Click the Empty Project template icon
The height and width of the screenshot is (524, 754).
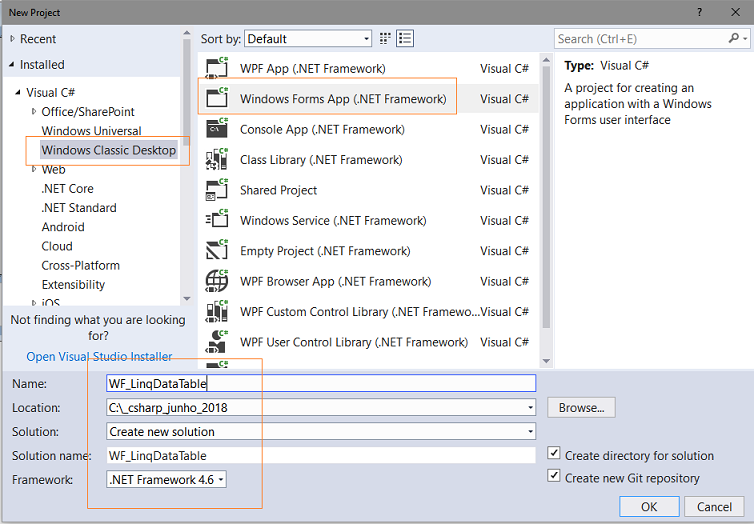coord(217,250)
